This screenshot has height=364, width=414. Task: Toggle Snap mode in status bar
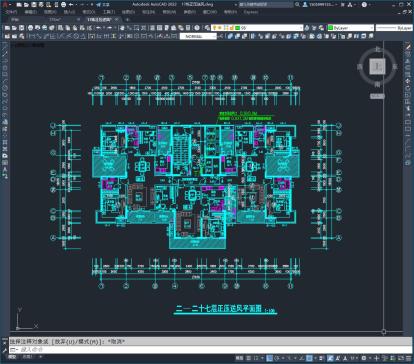pos(255,358)
